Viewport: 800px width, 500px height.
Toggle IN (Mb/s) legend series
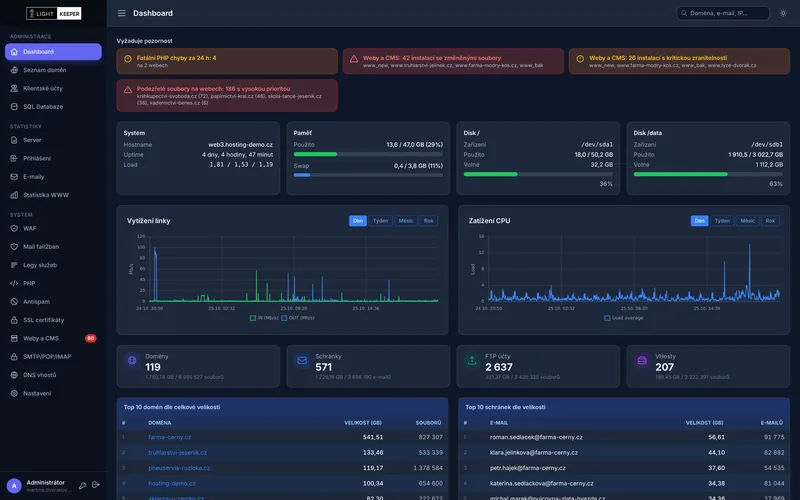click(264, 318)
